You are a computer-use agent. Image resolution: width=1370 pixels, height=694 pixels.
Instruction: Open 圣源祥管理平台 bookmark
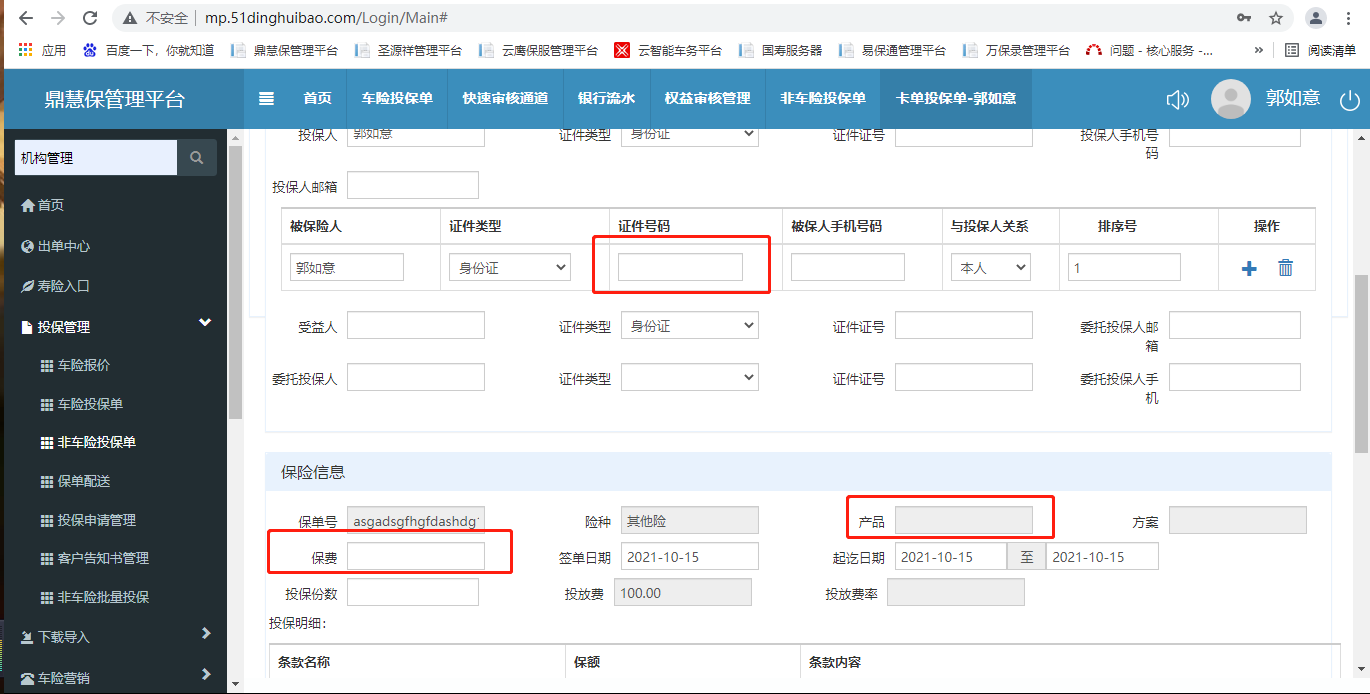click(x=409, y=50)
